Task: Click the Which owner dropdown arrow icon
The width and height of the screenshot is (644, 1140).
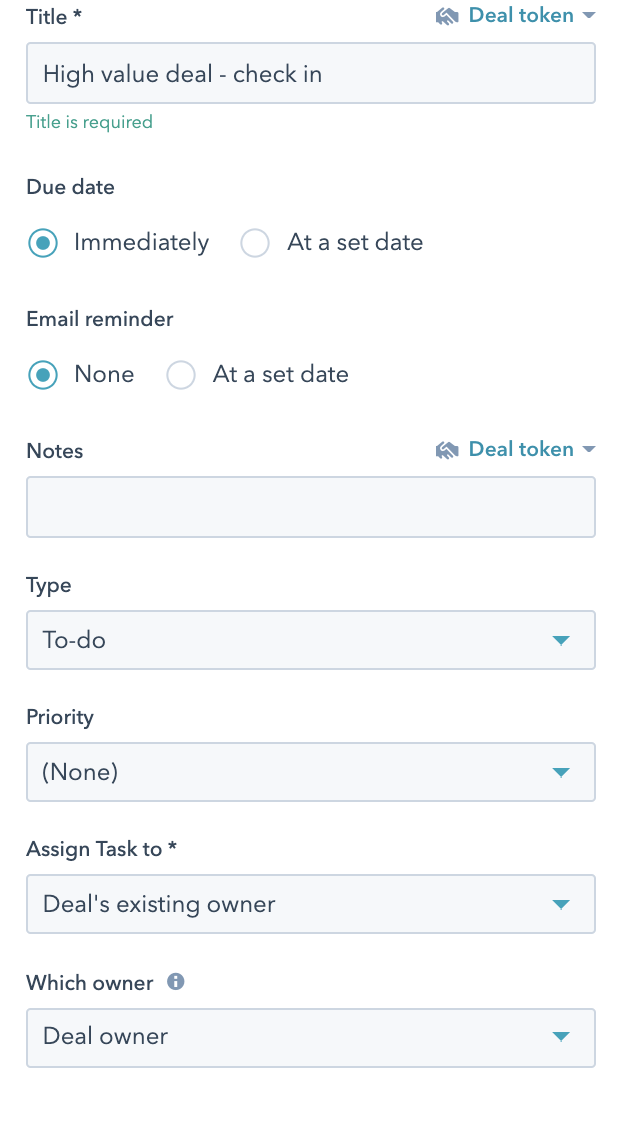Action: coord(561,1036)
